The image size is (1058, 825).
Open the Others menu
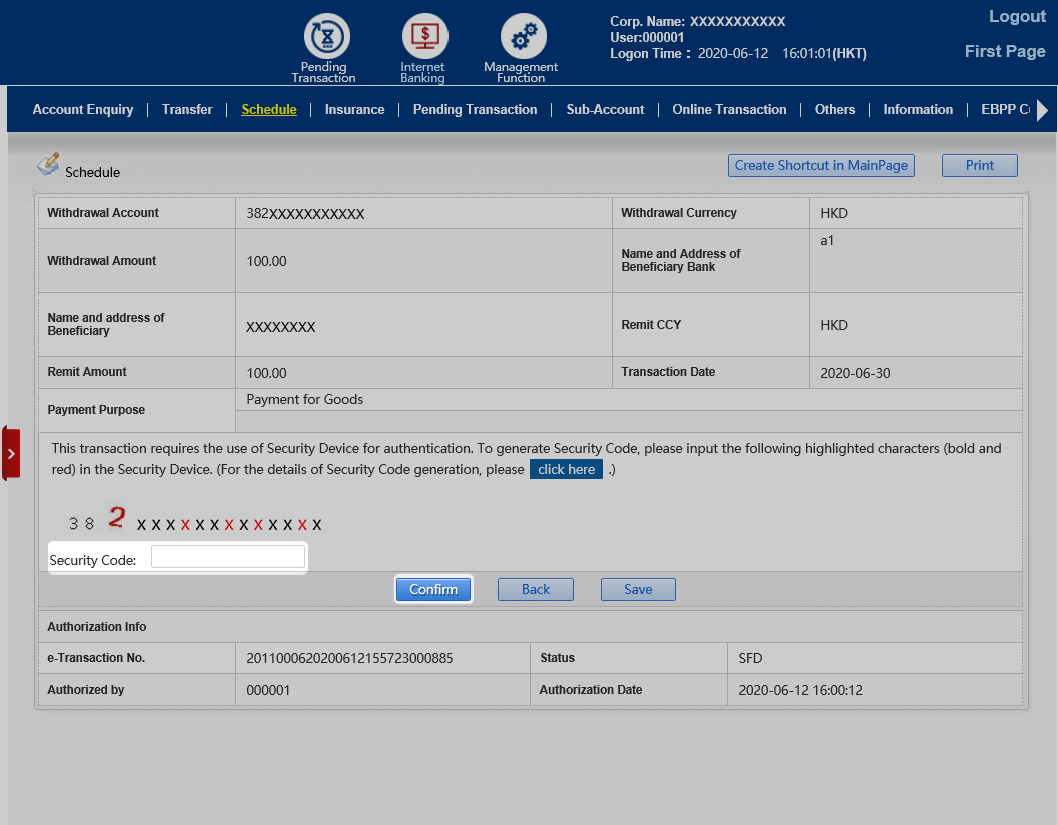point(834,110)
